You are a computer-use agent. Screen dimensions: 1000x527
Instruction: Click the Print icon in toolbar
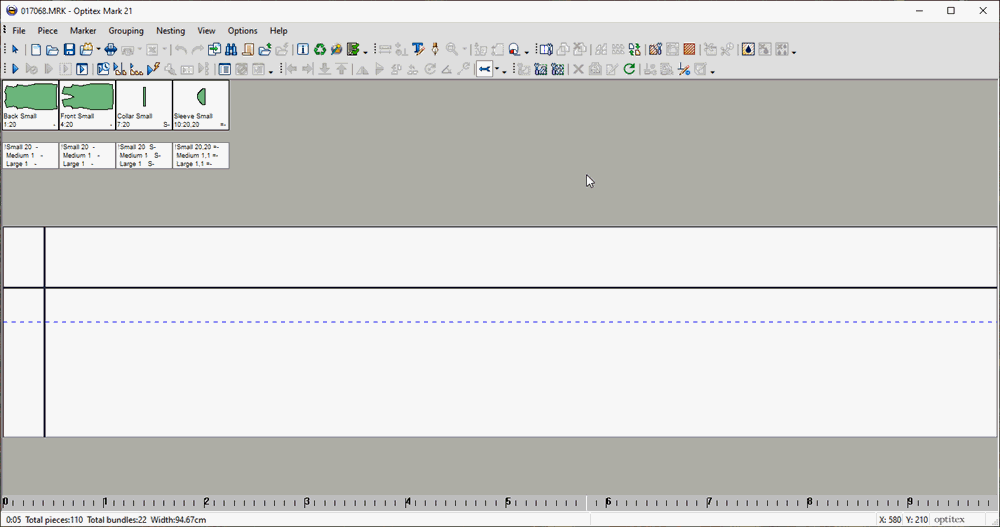coord(112,49)
